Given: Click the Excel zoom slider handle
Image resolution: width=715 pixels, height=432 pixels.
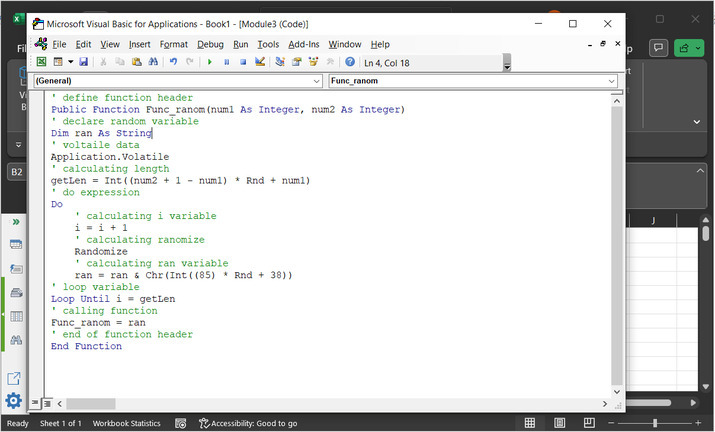Looking at the screenshot, I should click(x=655, y=423).
